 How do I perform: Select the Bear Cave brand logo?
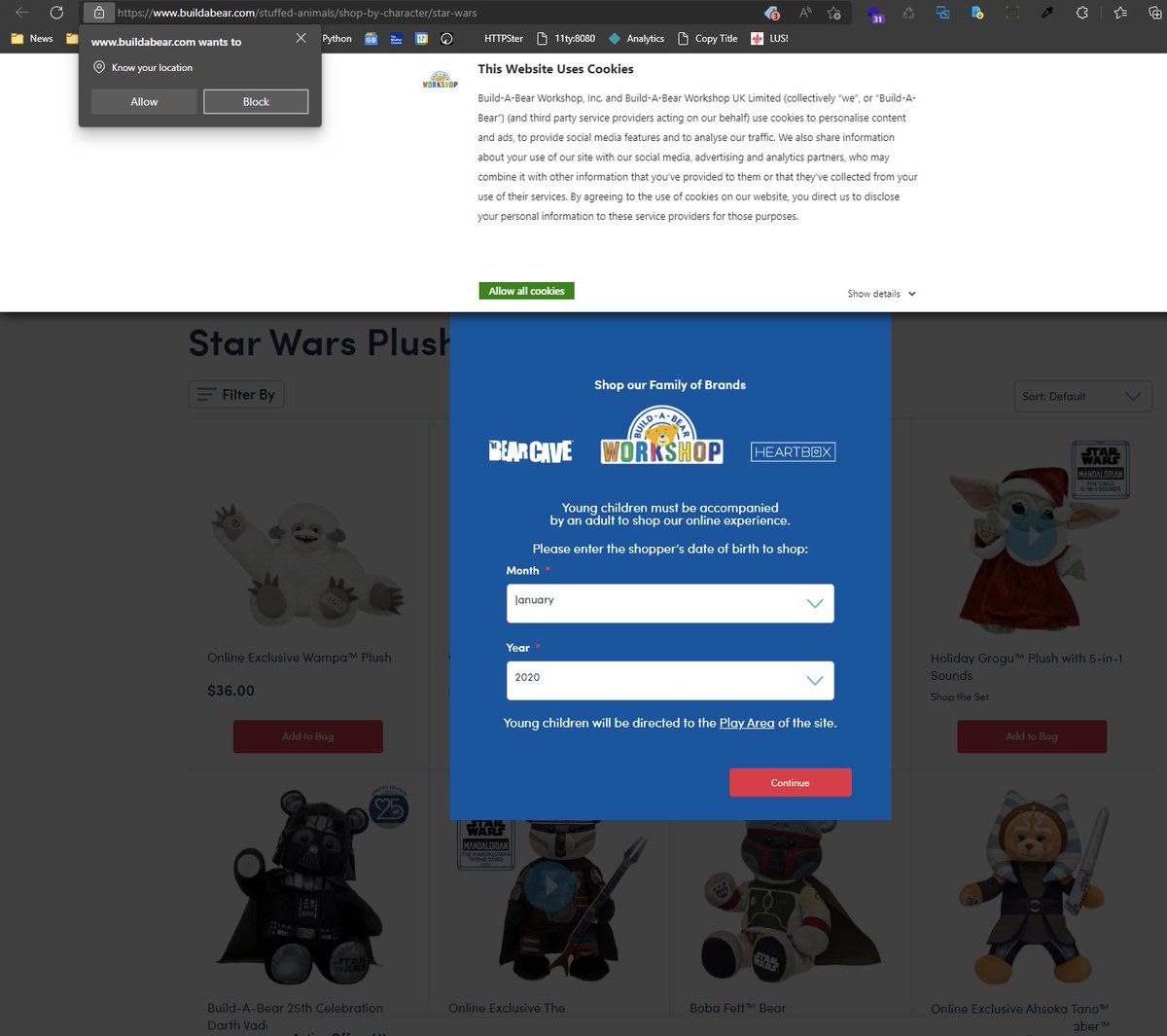click(x=531, y=450)
